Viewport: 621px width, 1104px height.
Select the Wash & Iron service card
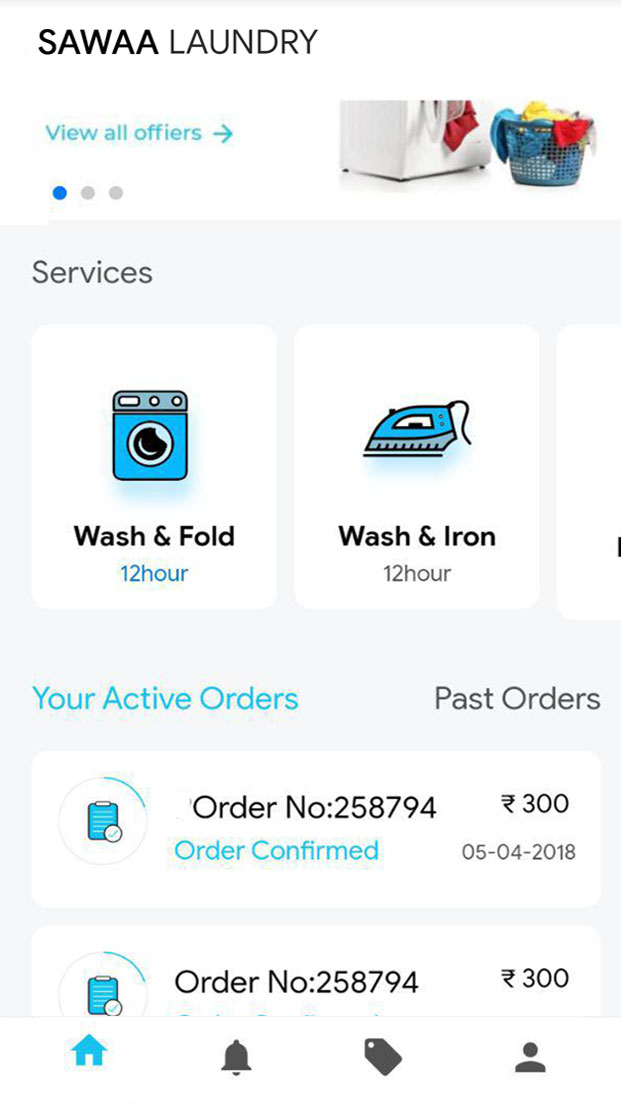click(417, 466)
